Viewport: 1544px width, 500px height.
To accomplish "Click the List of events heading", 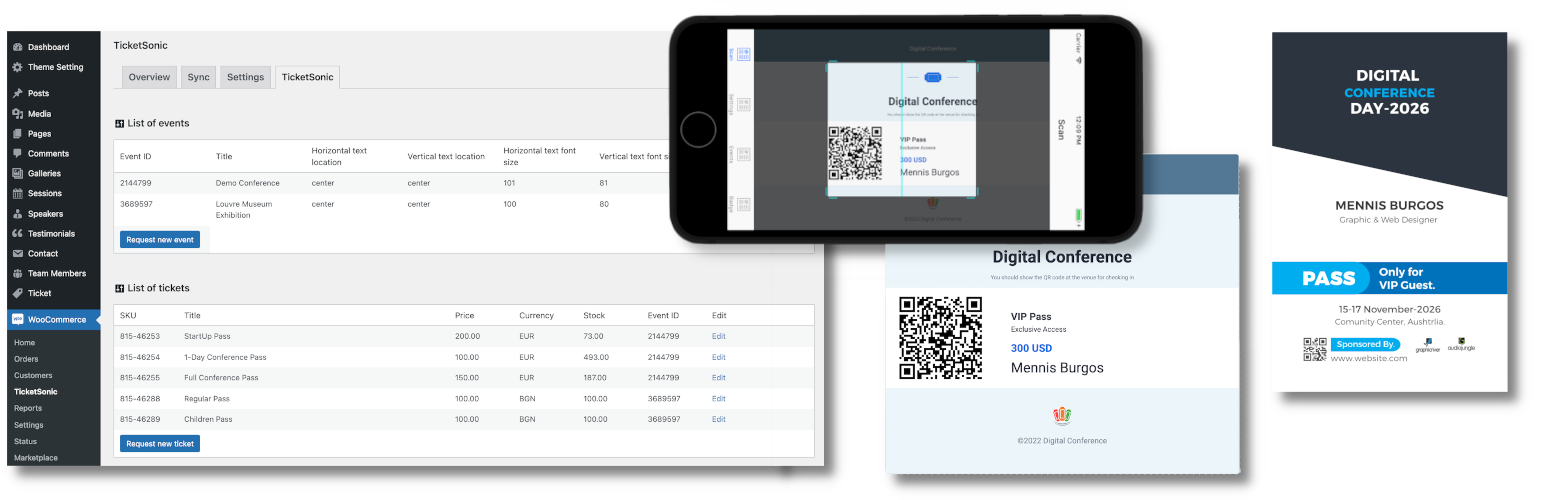I will [152, 123].
